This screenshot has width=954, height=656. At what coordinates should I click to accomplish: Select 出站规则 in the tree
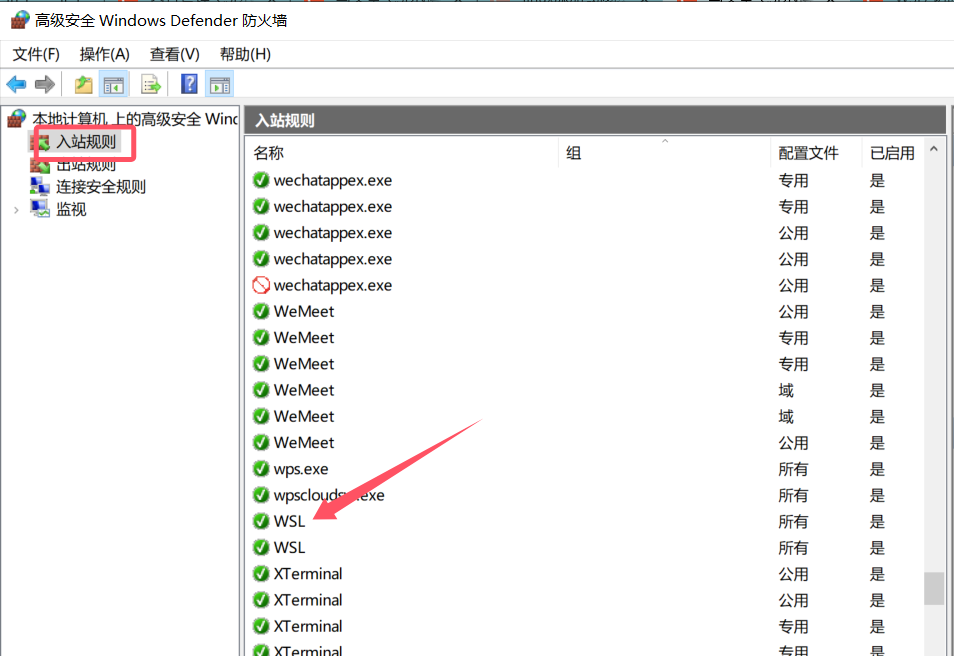coord(86,164)
